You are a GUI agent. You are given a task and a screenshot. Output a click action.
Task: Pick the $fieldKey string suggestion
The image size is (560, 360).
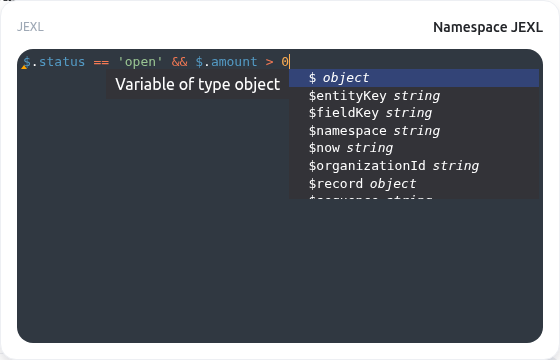[414, 113]
